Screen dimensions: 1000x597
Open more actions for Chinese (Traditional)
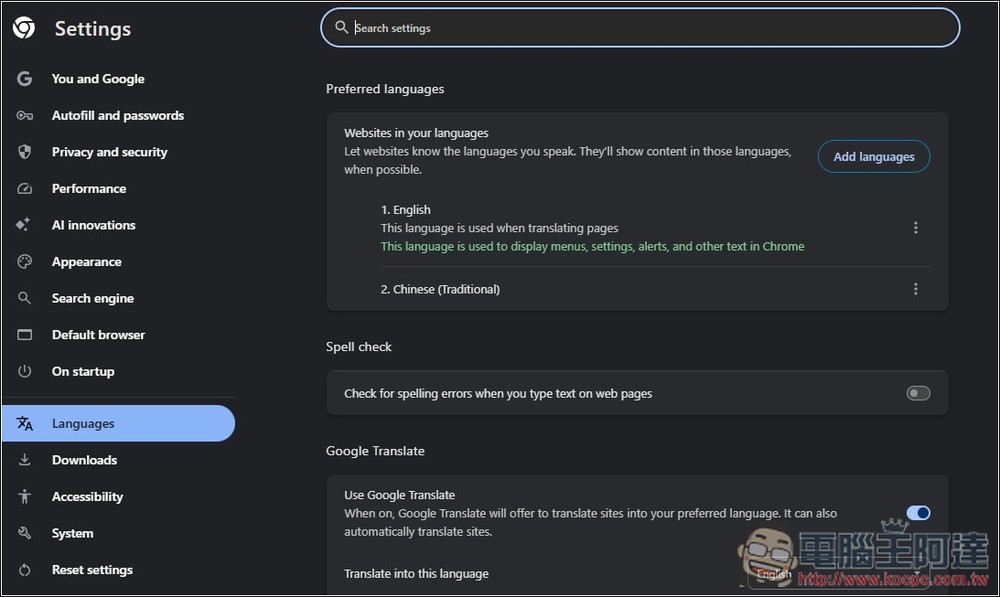[915, 289]
